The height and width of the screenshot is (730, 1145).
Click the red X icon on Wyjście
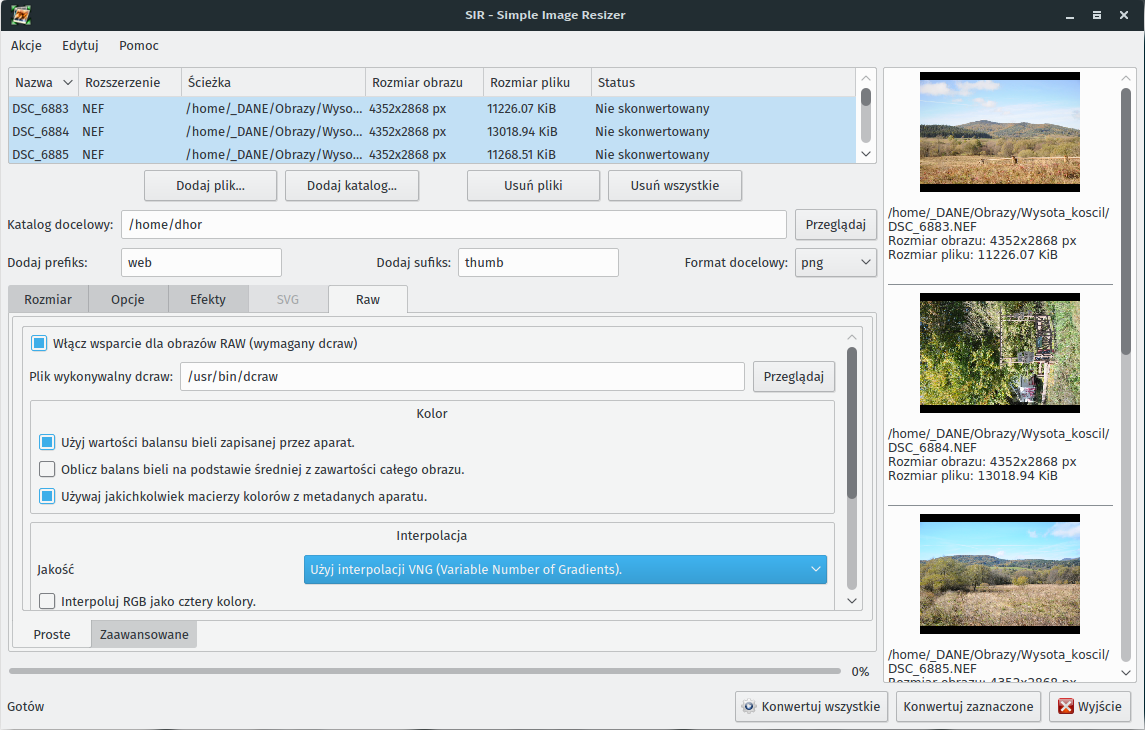point(1066,707)
